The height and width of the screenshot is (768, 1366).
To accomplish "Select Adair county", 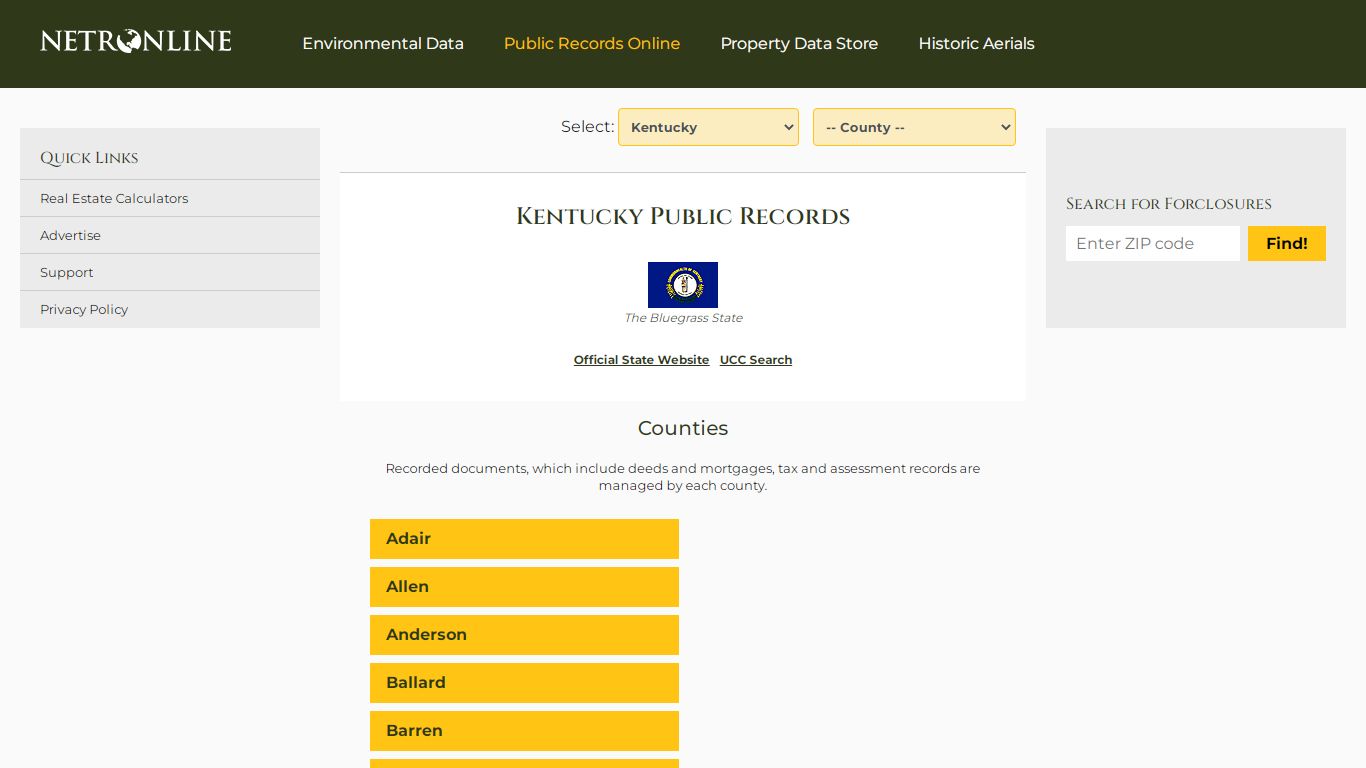I will [524, 539].
